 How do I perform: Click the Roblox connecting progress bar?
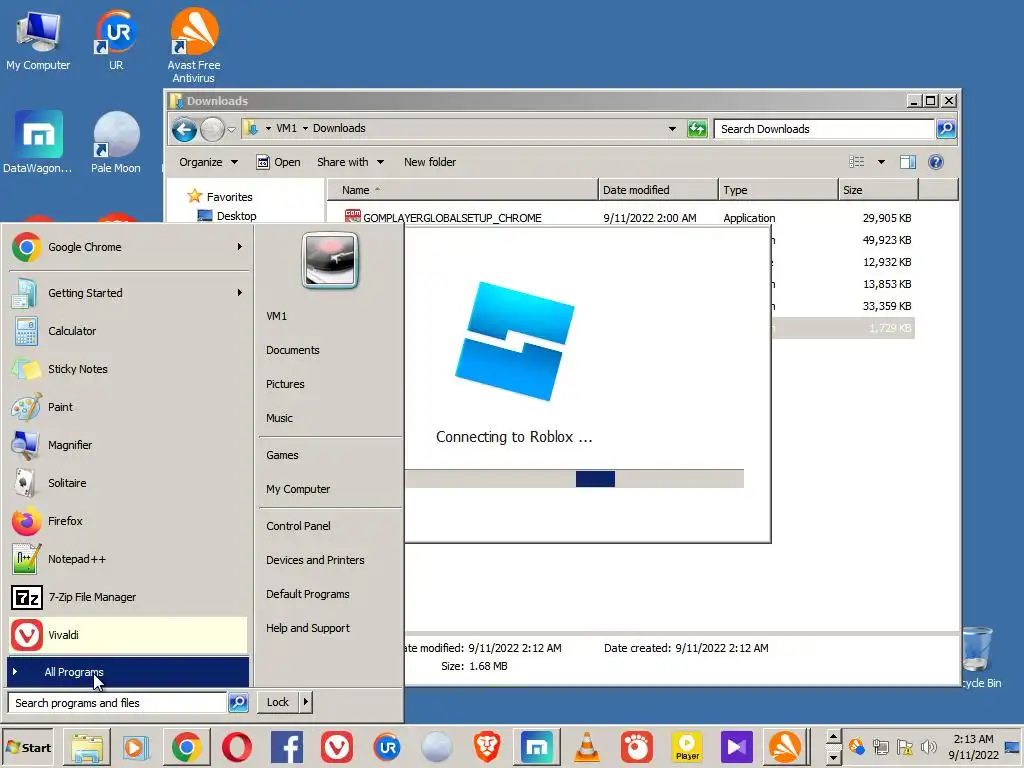pyautogui.click(x=574, y=479)
